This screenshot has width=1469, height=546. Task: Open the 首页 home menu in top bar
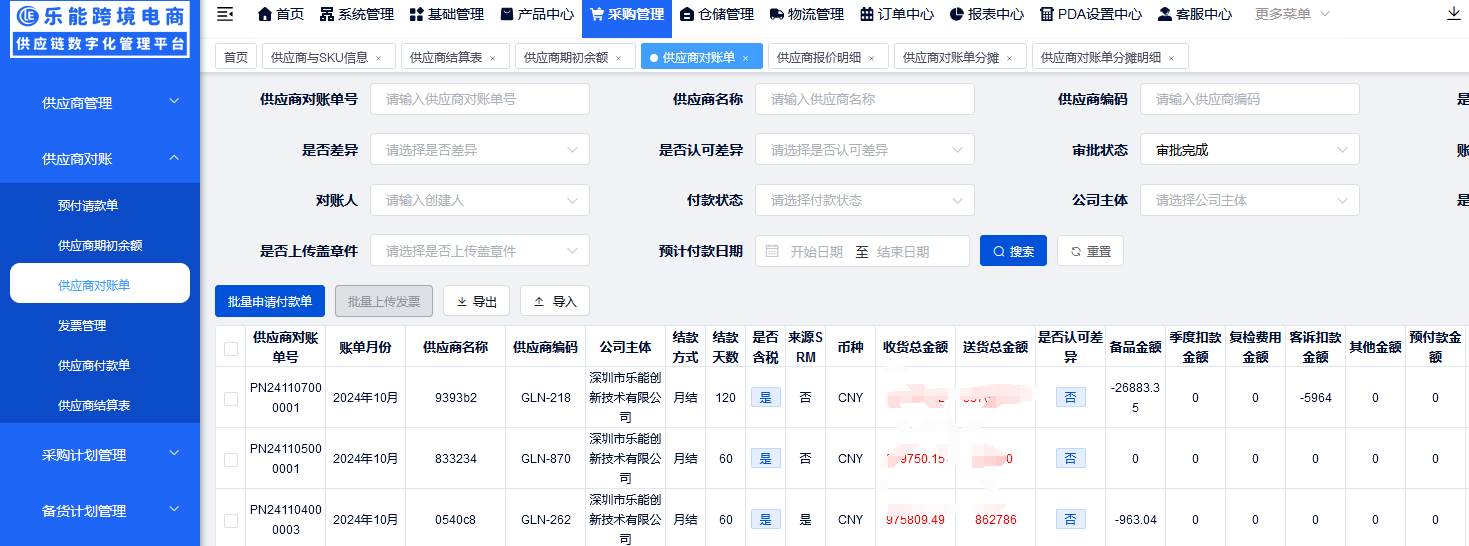[x=281, y=14]
